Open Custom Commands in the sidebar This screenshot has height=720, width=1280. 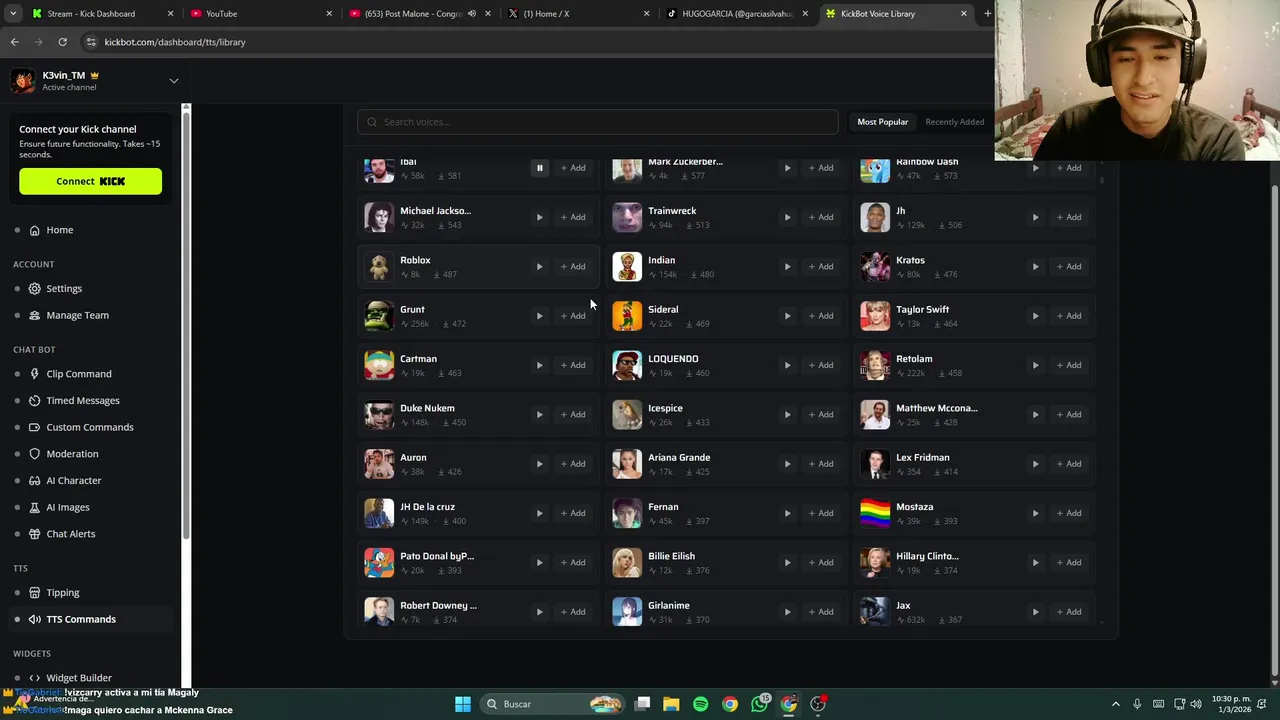click(89, 427)
